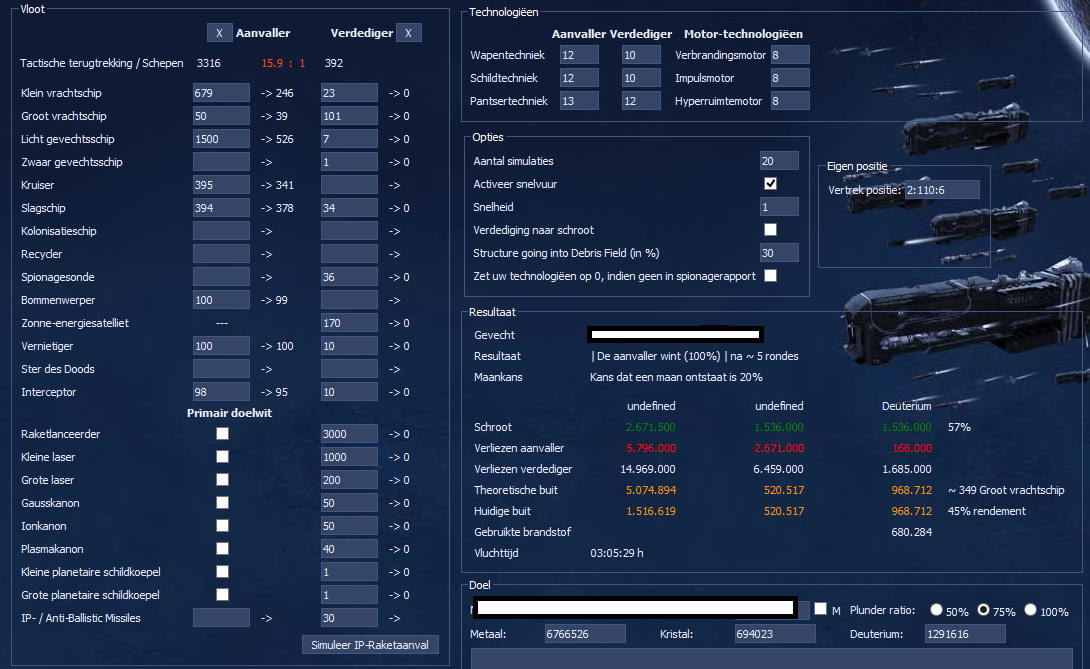This screenshot has height=669, width=1090.
Task: Edit defender Slagschip count field
Action: 349,207
